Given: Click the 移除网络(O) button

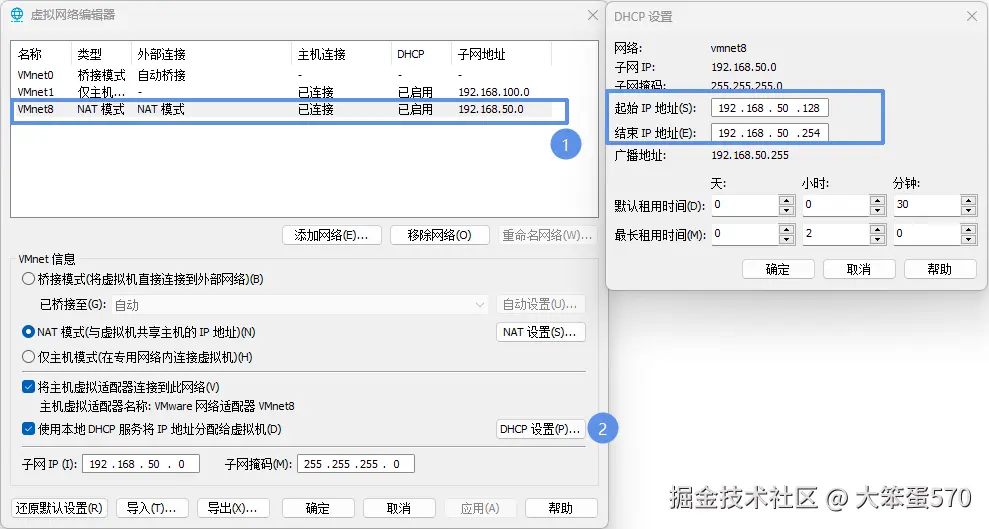Looking at the screenshot, I should pos(440,235).
